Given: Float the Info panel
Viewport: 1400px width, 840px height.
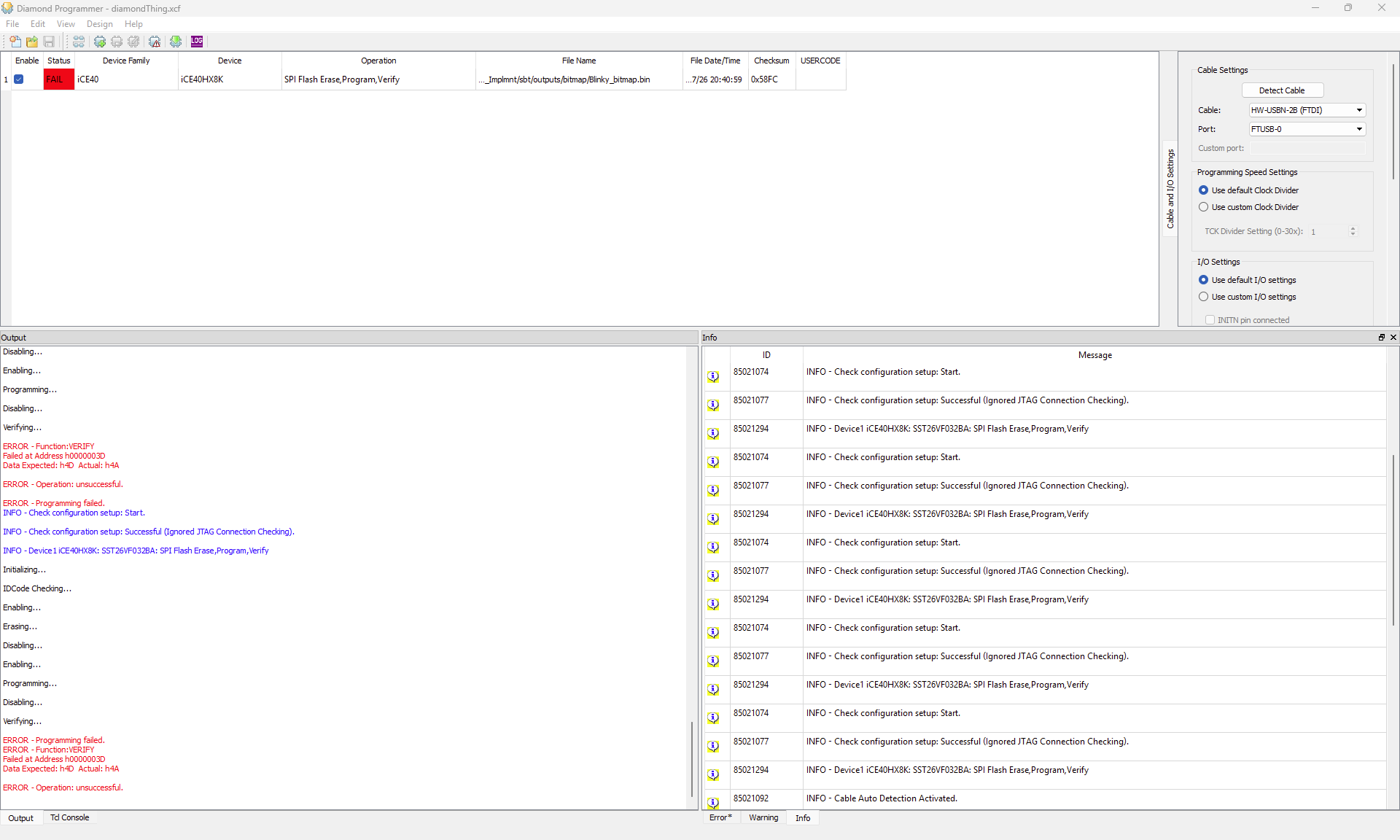Looking at the screenshot, I should [x=1381, y=337].
